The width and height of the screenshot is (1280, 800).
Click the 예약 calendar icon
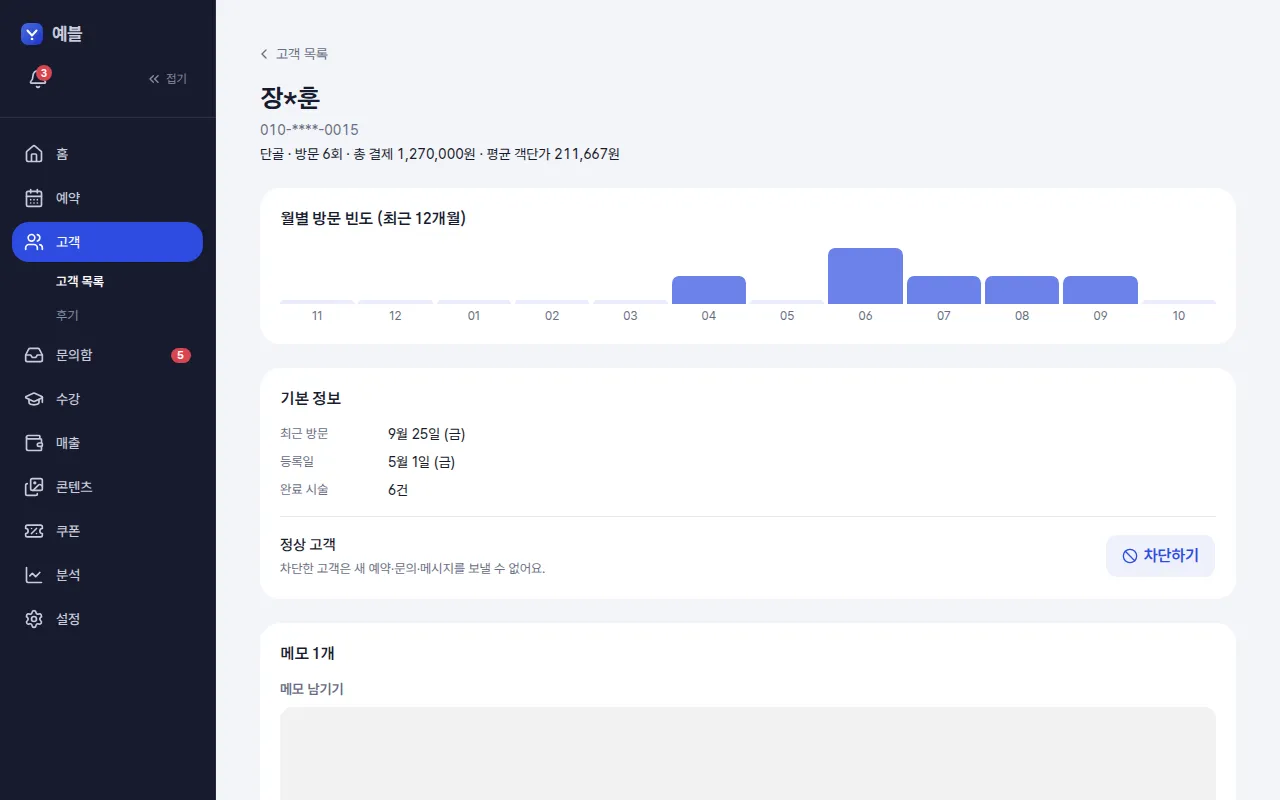[34, 198]
